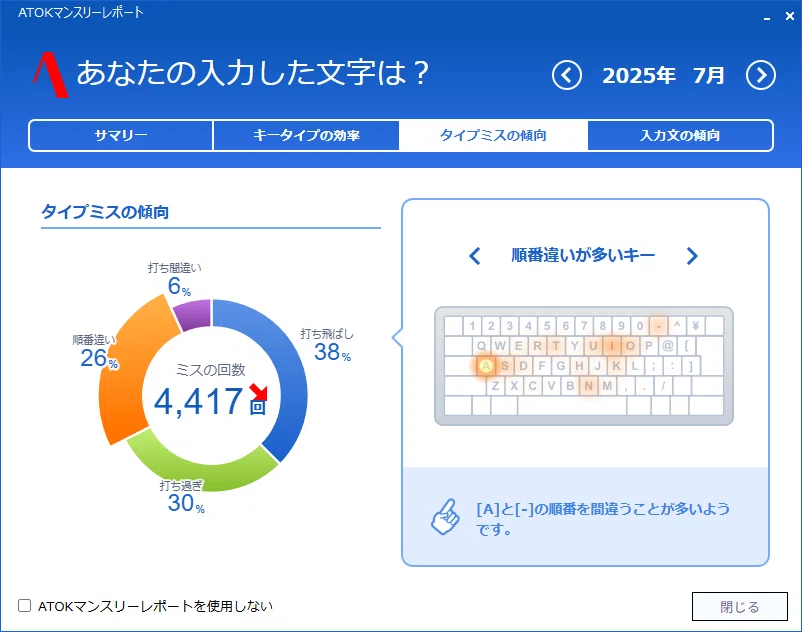Close the ATOK report window with X
This screenshot has height=632, width=802.
[790, 16]
